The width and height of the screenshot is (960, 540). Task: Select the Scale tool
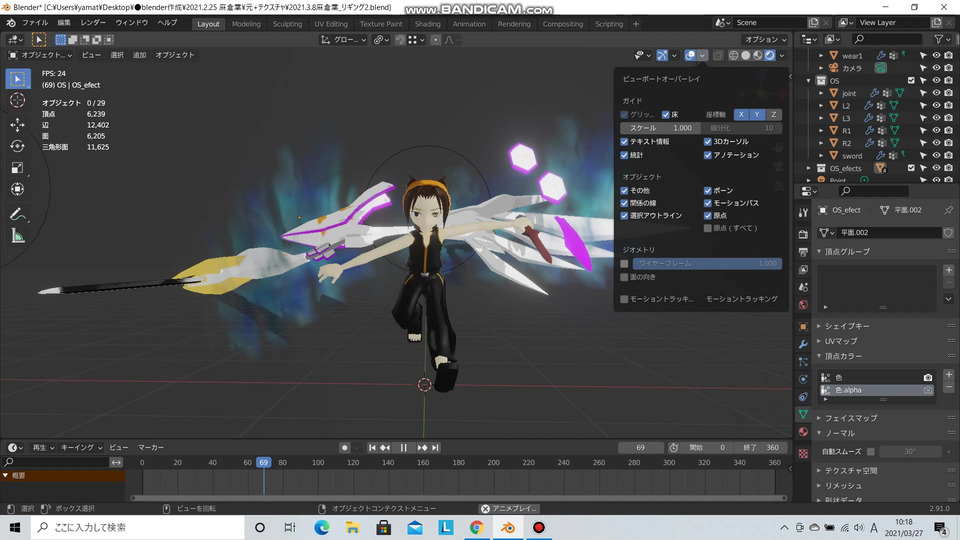click(x=17, y=168)
